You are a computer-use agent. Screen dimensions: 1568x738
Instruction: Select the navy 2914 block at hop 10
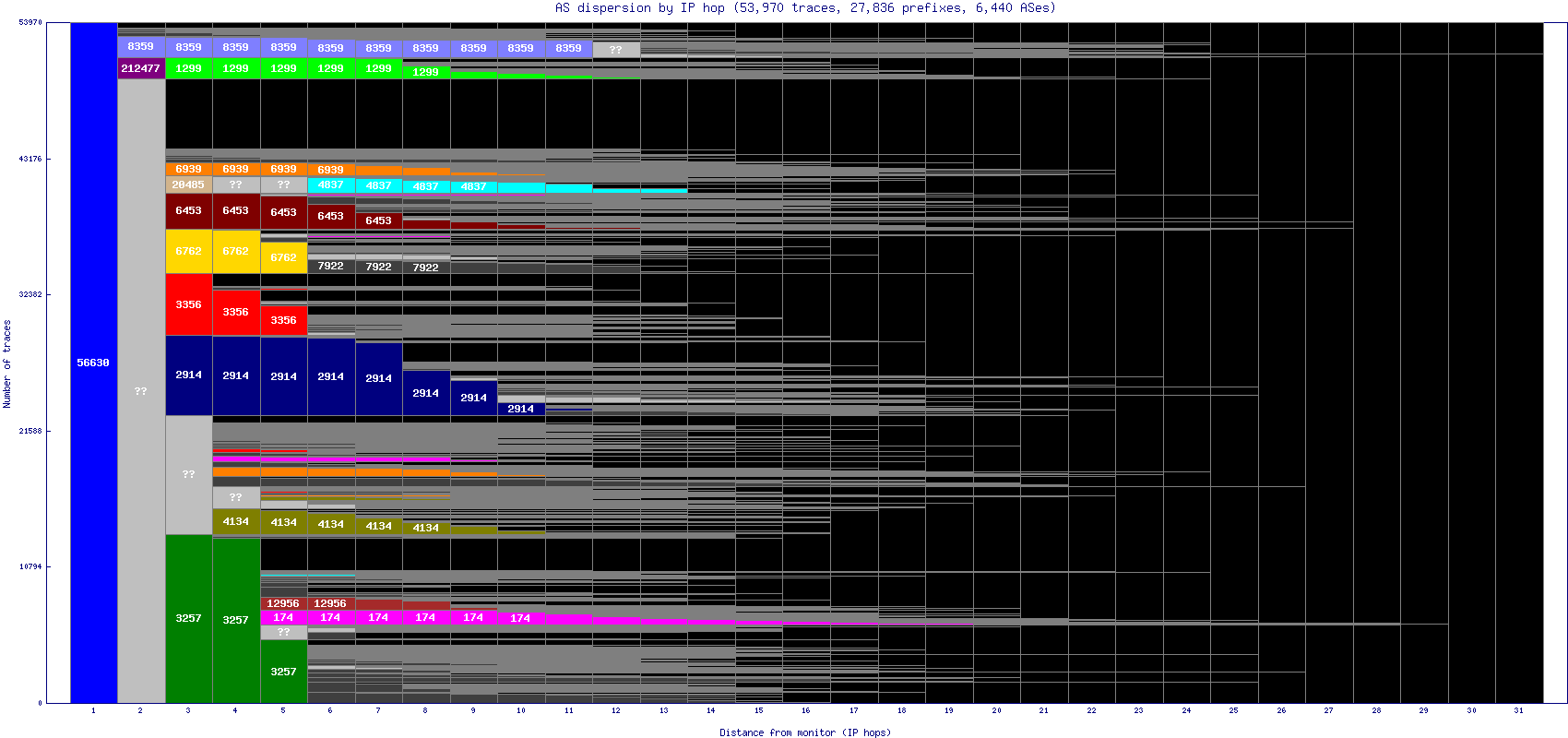(x=520, y=409)
